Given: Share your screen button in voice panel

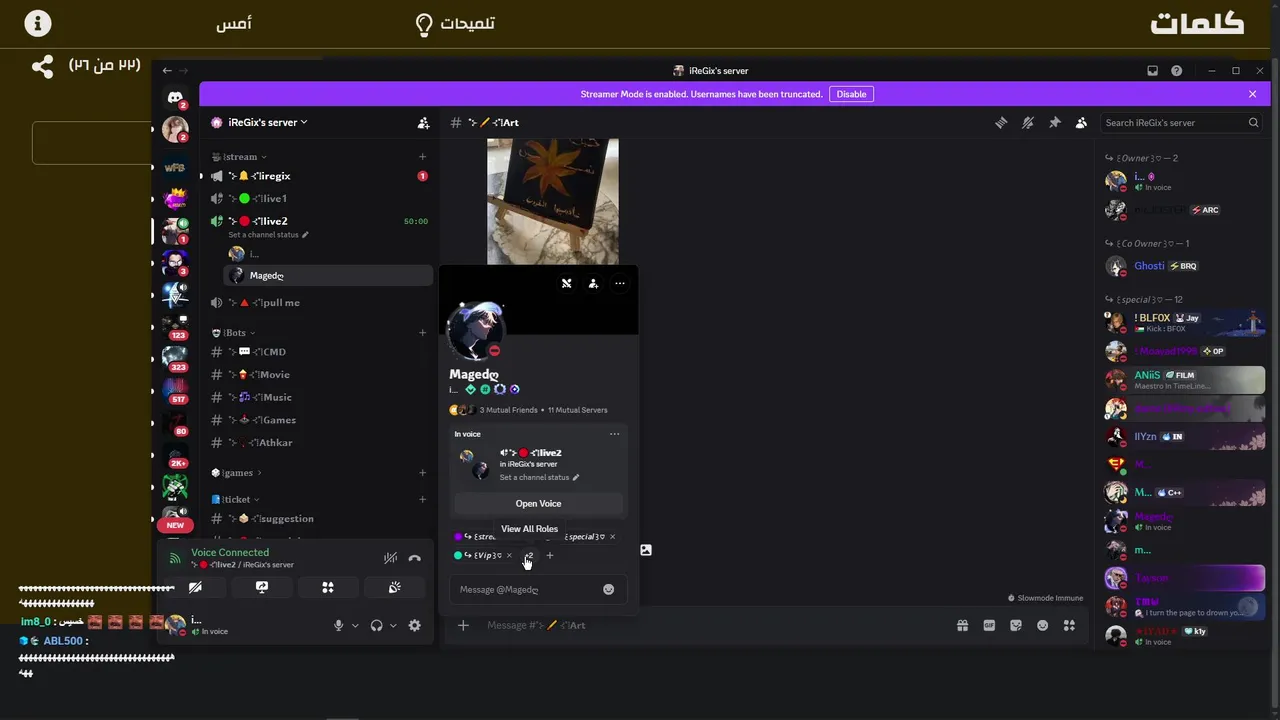Looking at the screenshot, I should (261, 588).
